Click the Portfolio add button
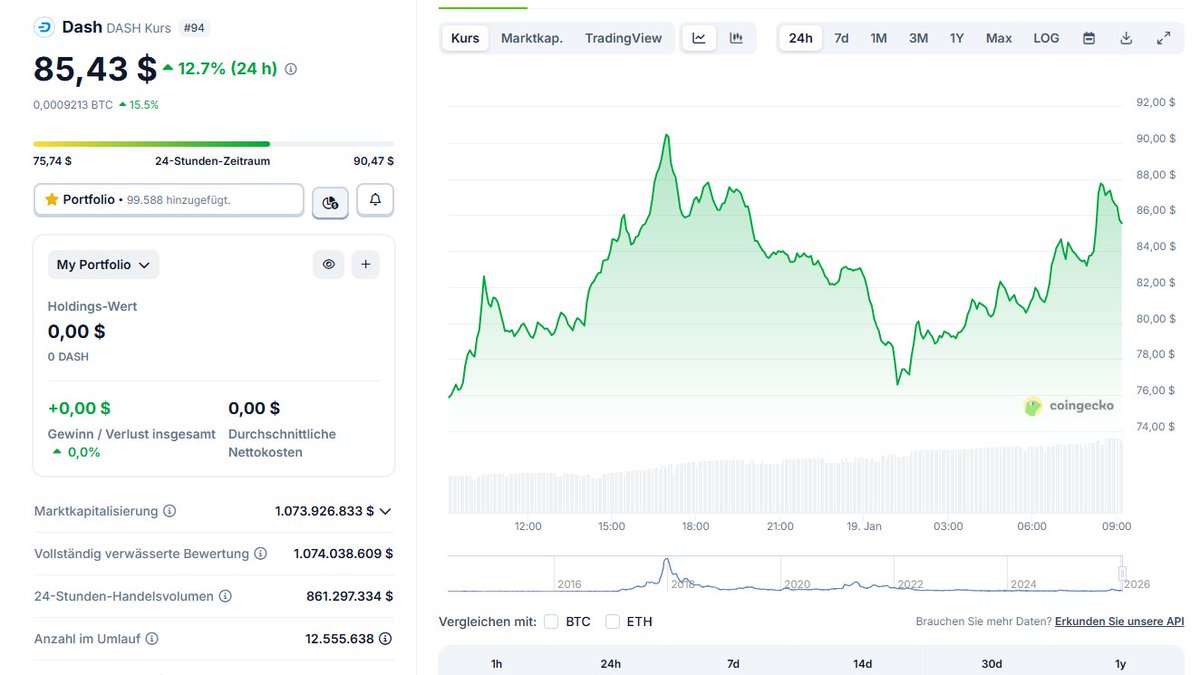The height and width of the screenshot is (675, 1200). [x=169, y=200]
